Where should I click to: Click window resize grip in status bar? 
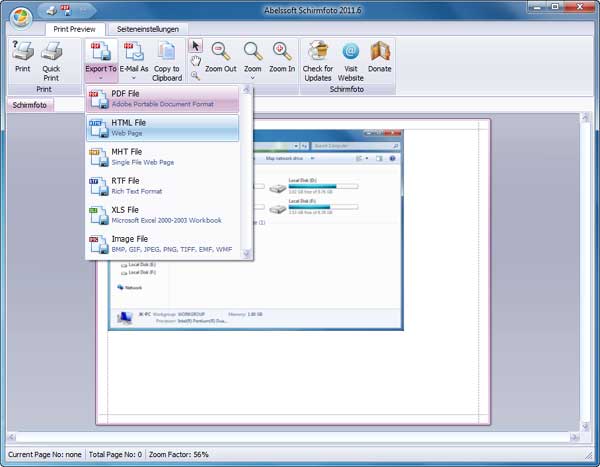[x=588, y=455]
